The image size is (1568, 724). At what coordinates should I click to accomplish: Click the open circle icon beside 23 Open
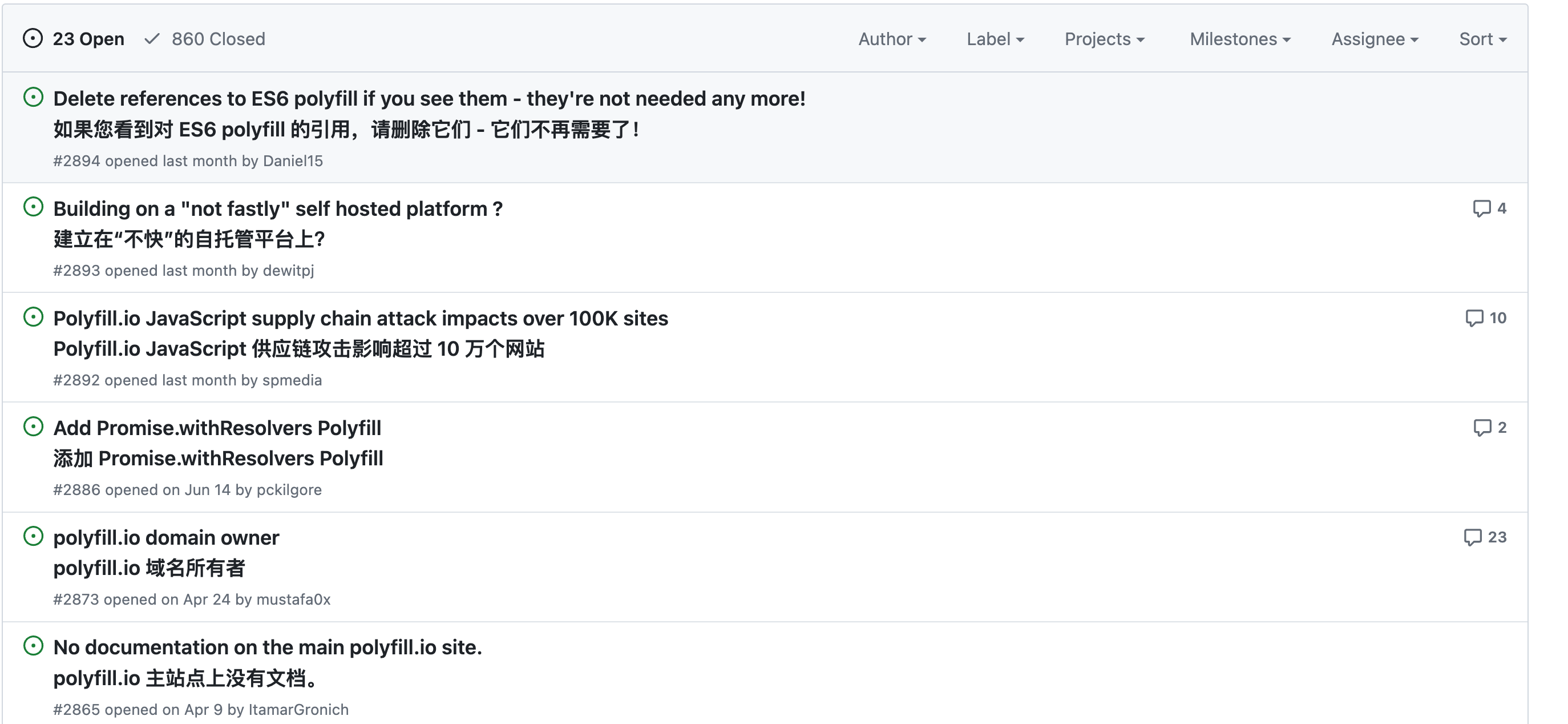33,38
